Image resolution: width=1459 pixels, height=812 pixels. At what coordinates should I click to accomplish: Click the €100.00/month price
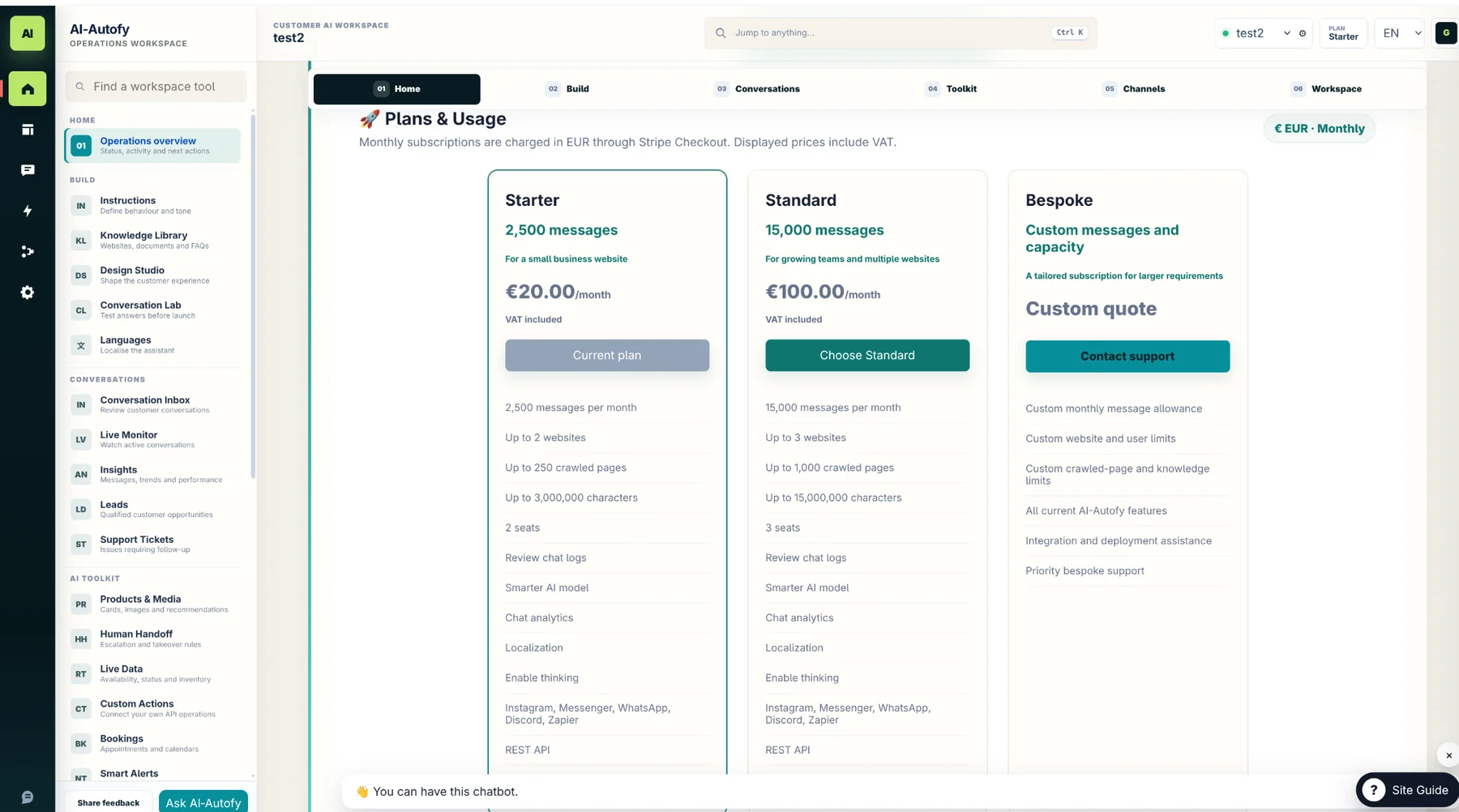tap(823, 292)
